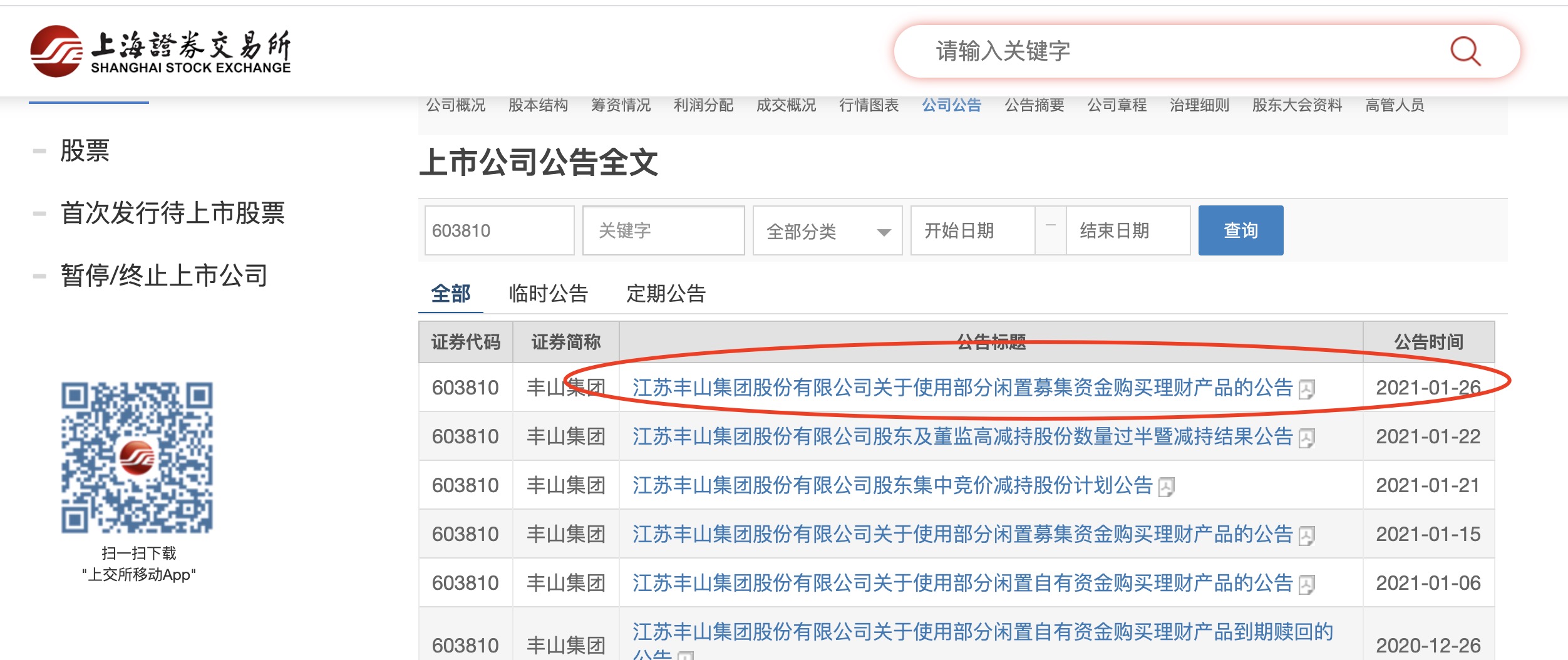
Task: Click the 公告时间 column header
Action: [1429, 342]
